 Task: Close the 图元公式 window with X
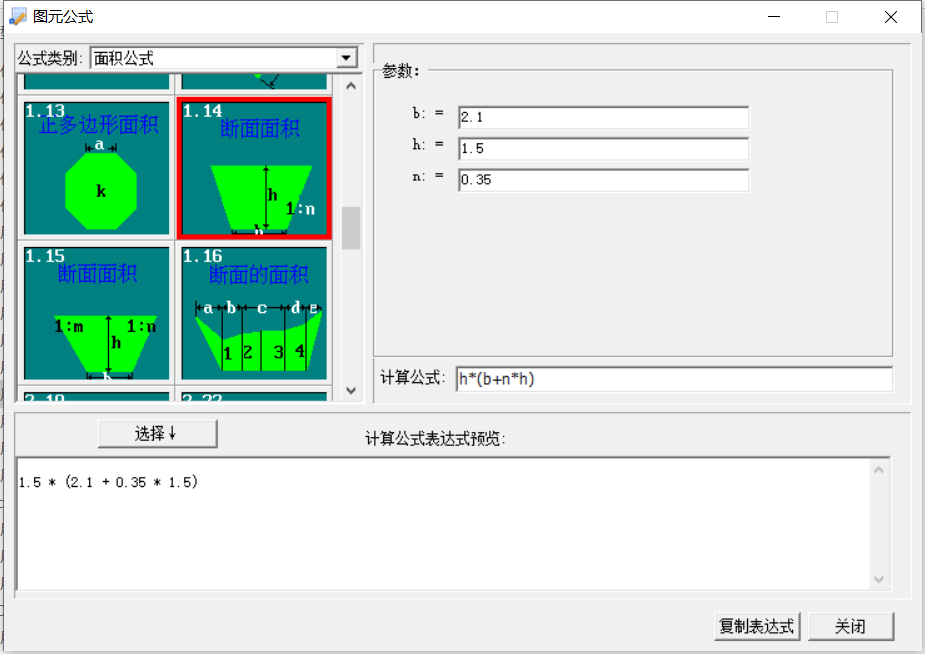coord(891,17)
